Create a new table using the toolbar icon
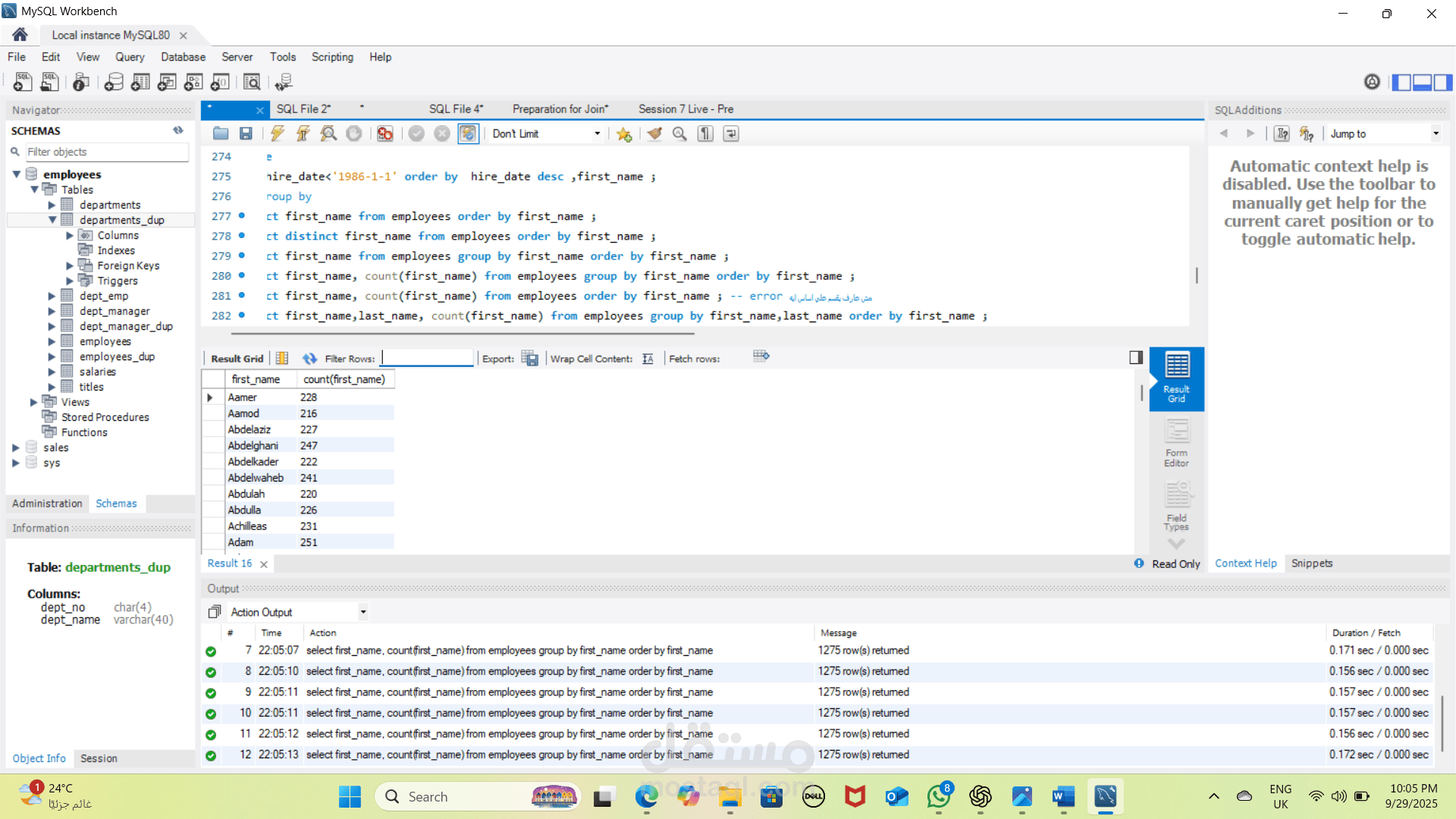The image size is (1456, 819). pyautogui.click(x=140, y=82)
